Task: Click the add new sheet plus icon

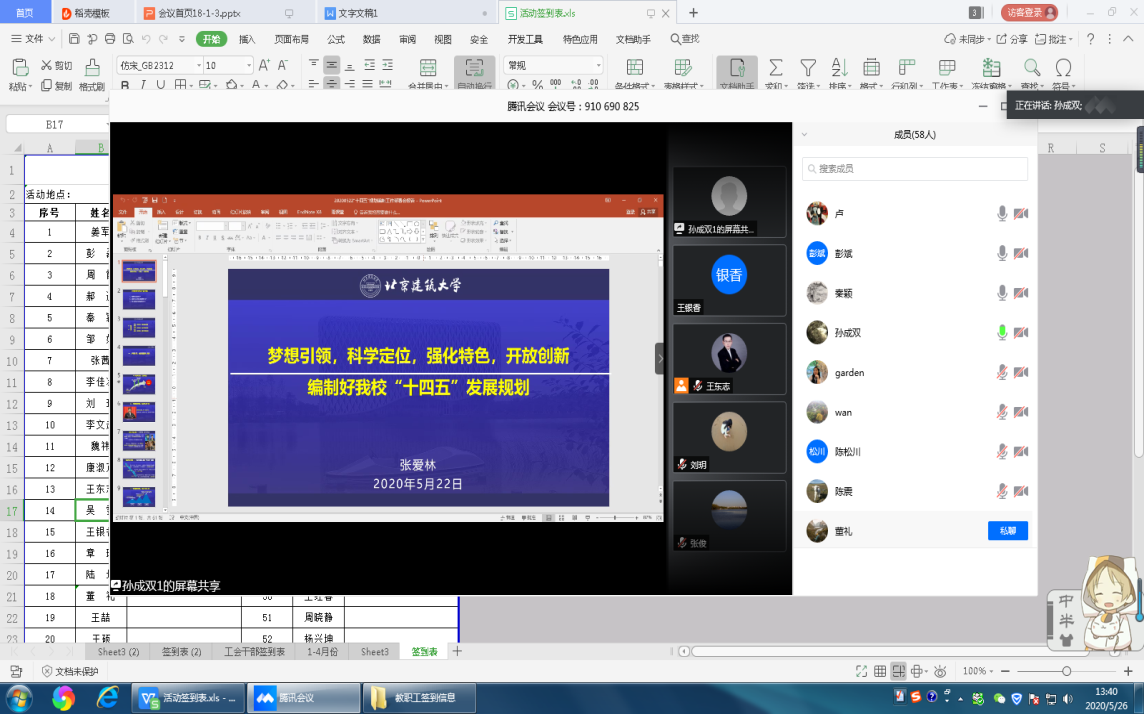Action: (457, 651)
